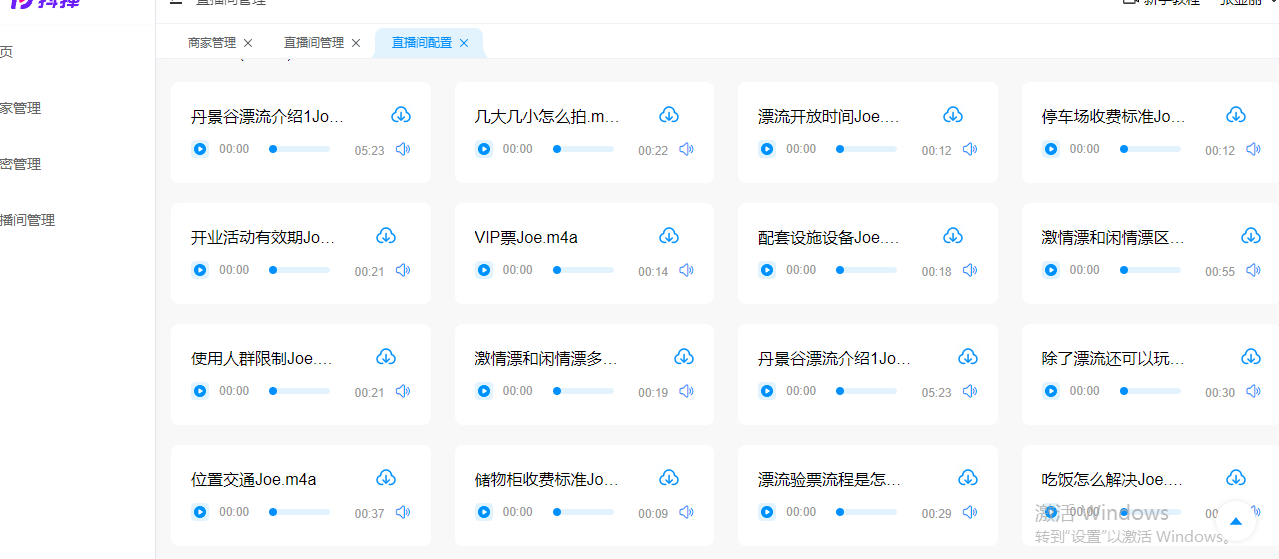Click the 配套设施设备Joe progress slider
This screenshot has height=559, width=1279.
(866, 270)
